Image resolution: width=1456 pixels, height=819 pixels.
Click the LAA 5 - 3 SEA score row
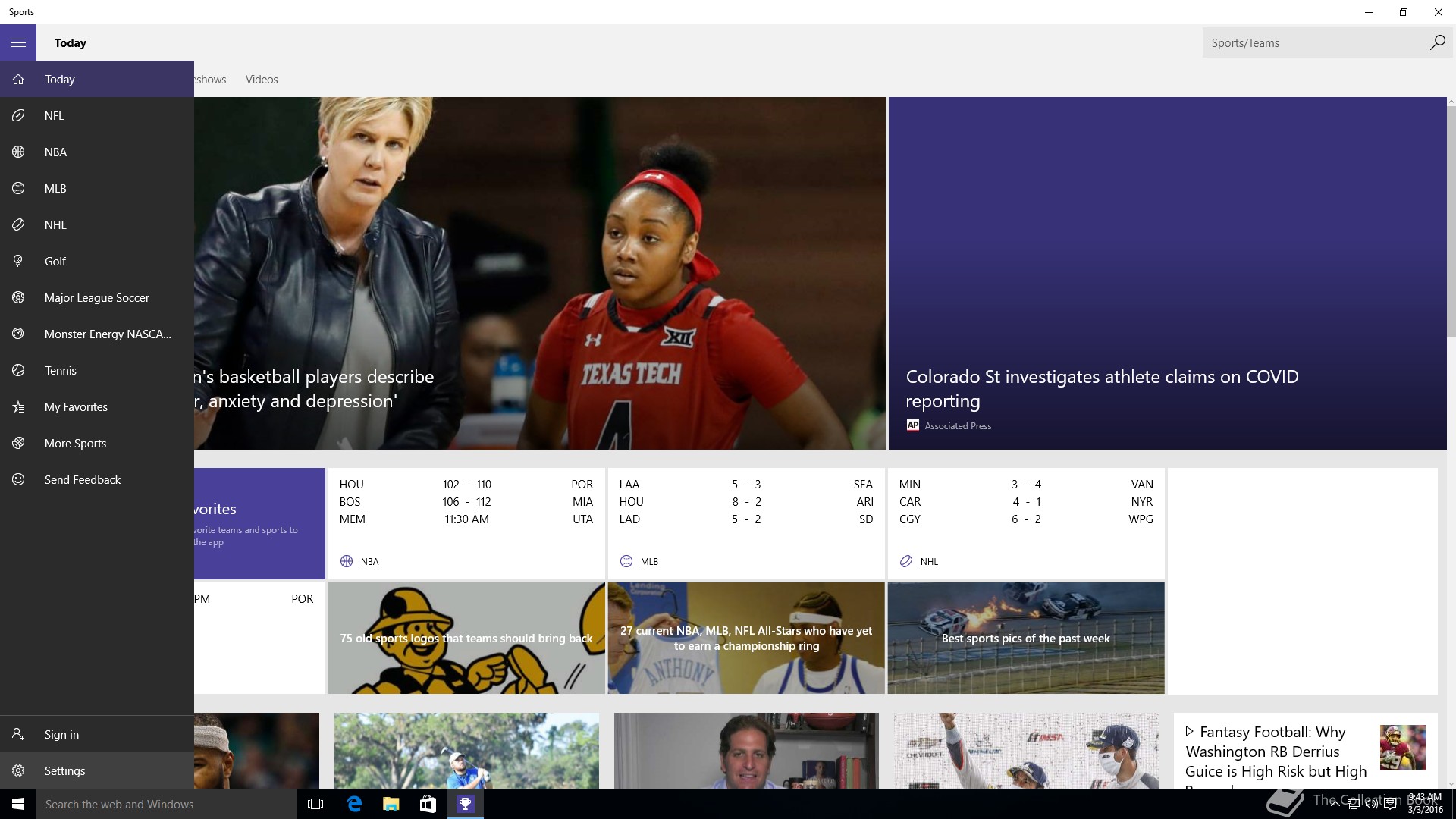746,484
